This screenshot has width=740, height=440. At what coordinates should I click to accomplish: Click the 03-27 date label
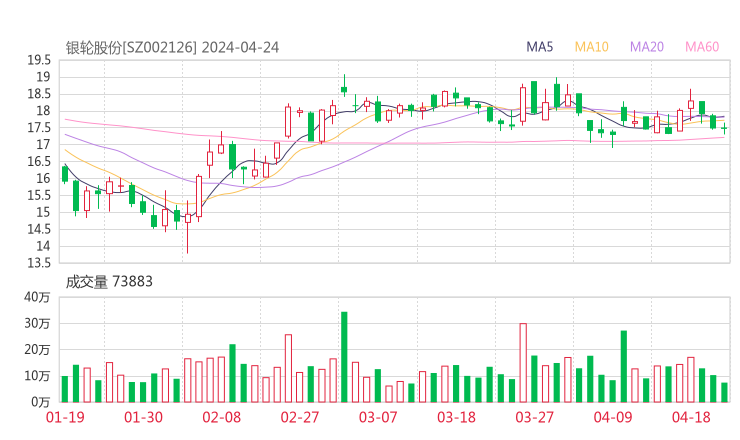pos(534,417)
